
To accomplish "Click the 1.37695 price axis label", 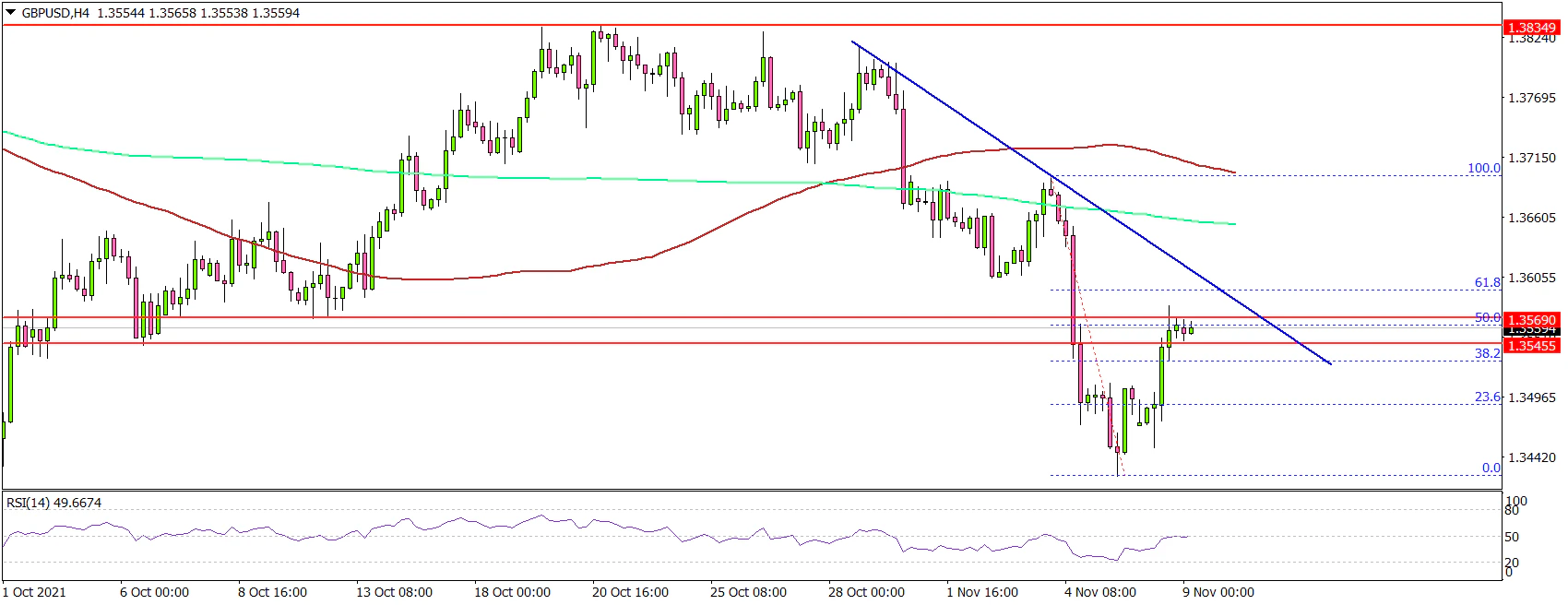I will point(1530,98).
